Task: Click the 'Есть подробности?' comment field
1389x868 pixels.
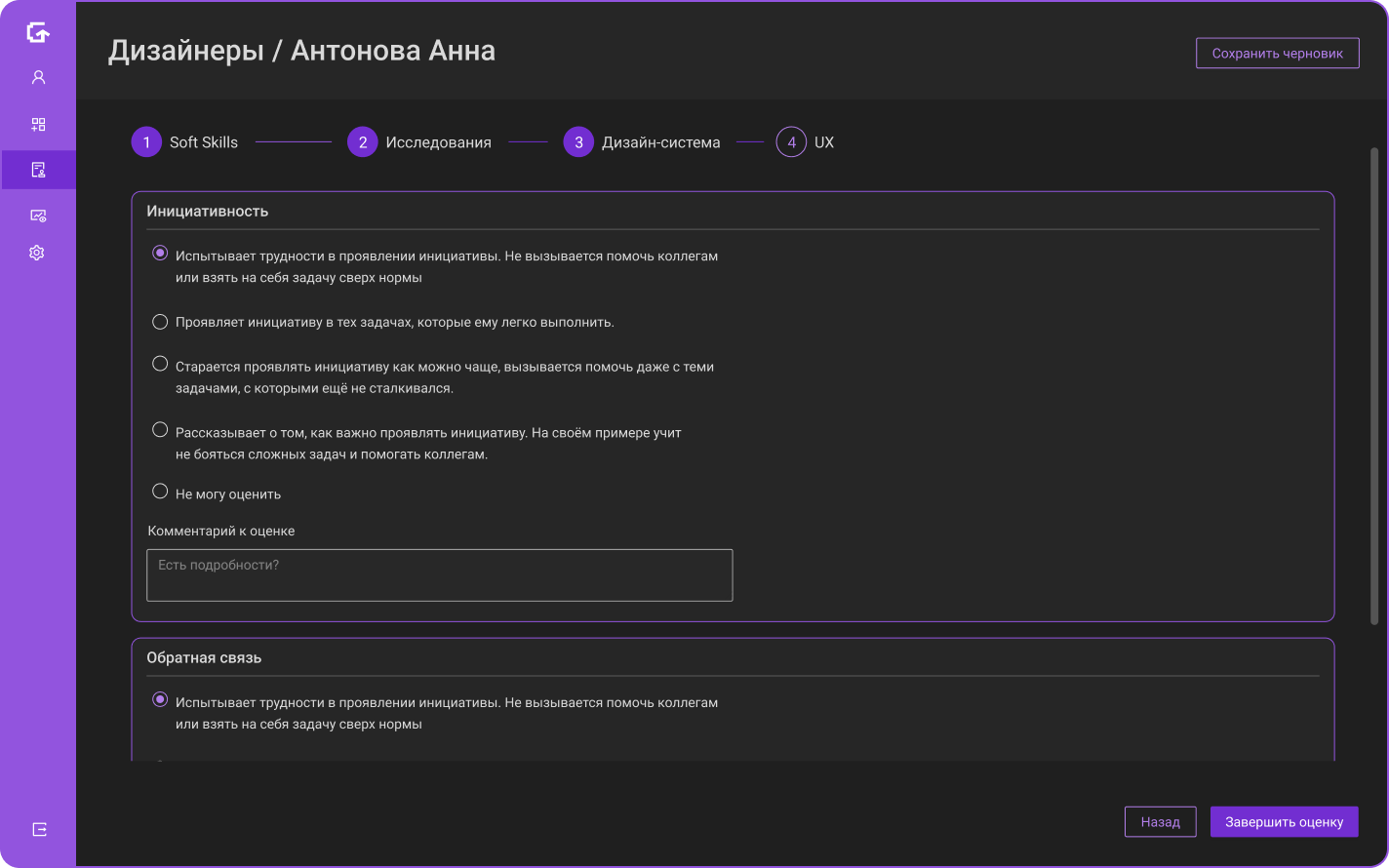Action: point(439,575)
